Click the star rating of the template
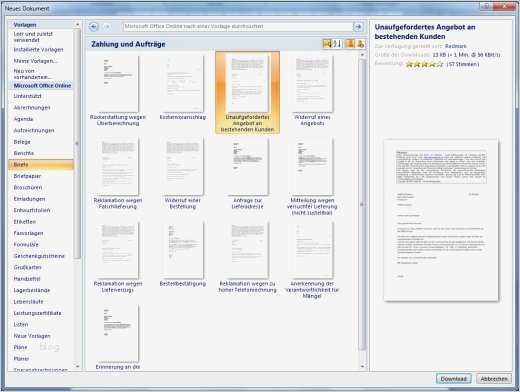 tap(424, 64)
